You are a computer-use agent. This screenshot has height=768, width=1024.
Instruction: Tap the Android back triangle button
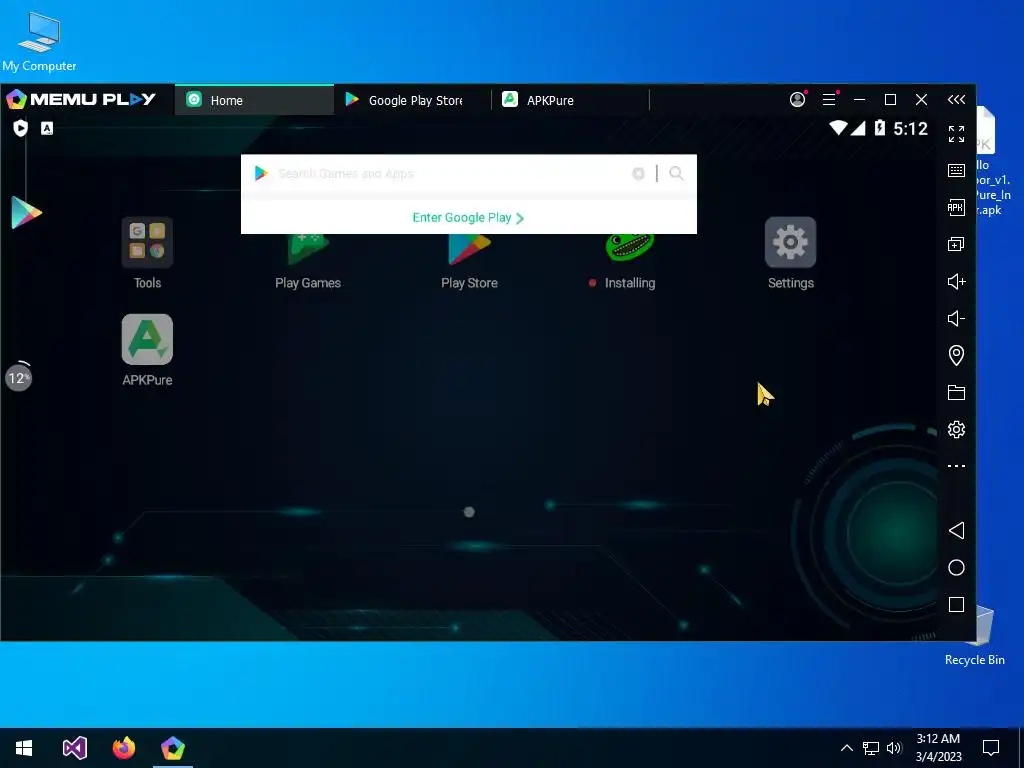coord(956,530)
